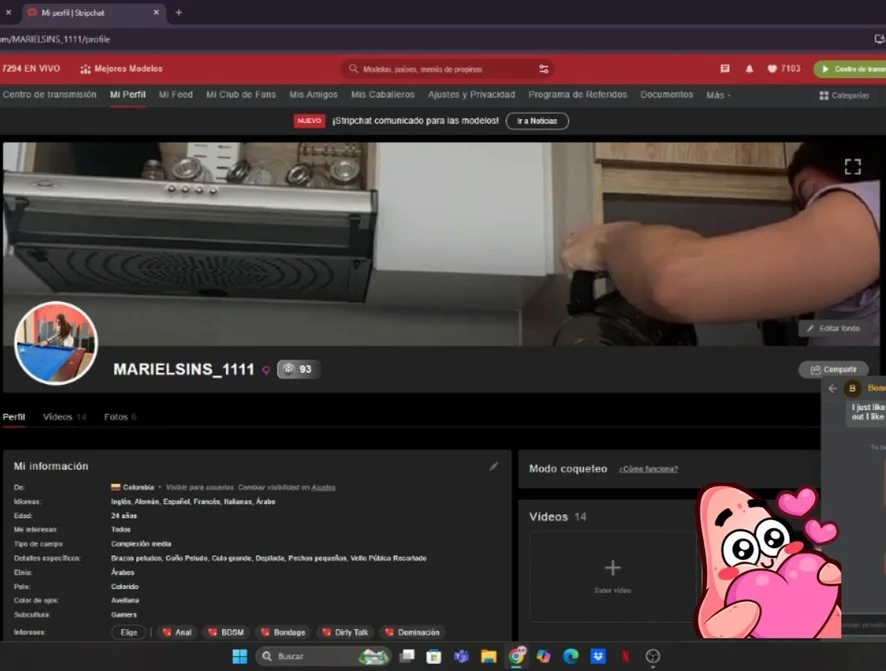Expand the cover image to fullscreen
This screenshot has height=671, width=886.
coord(852,167)
